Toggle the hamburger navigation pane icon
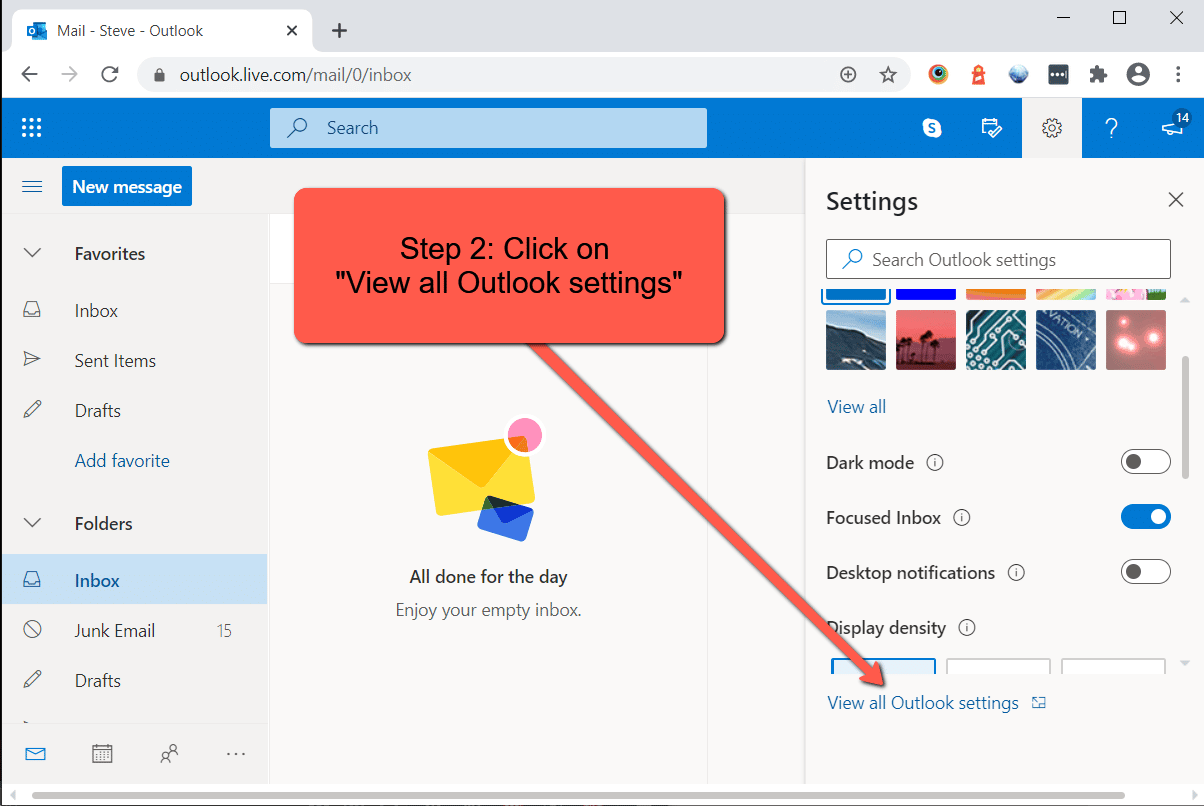The width and height of the screenshot is (1204, 806). tap(32, 187)
